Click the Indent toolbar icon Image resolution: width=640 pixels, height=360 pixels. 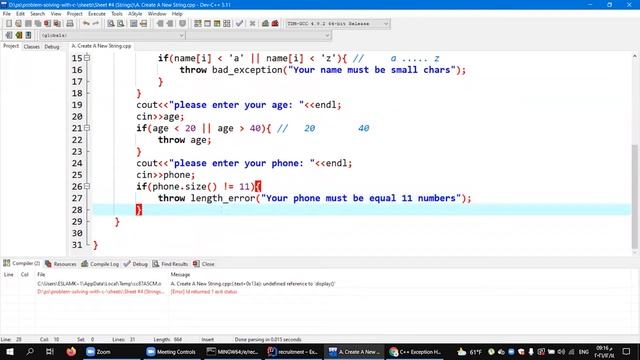(160, 24)
